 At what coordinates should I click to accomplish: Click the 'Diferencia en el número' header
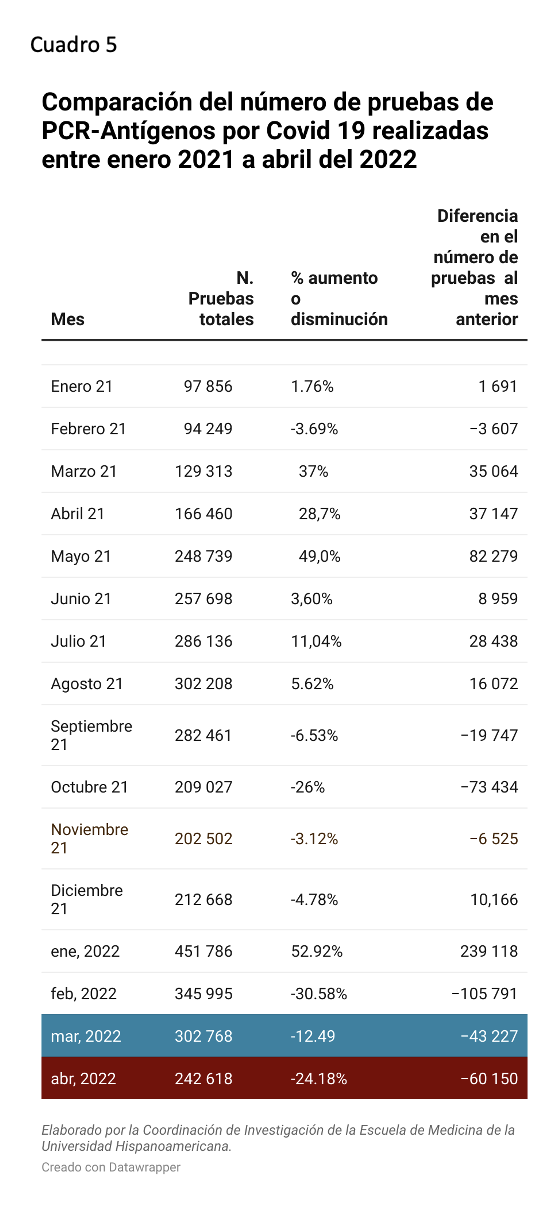point(475,268)
